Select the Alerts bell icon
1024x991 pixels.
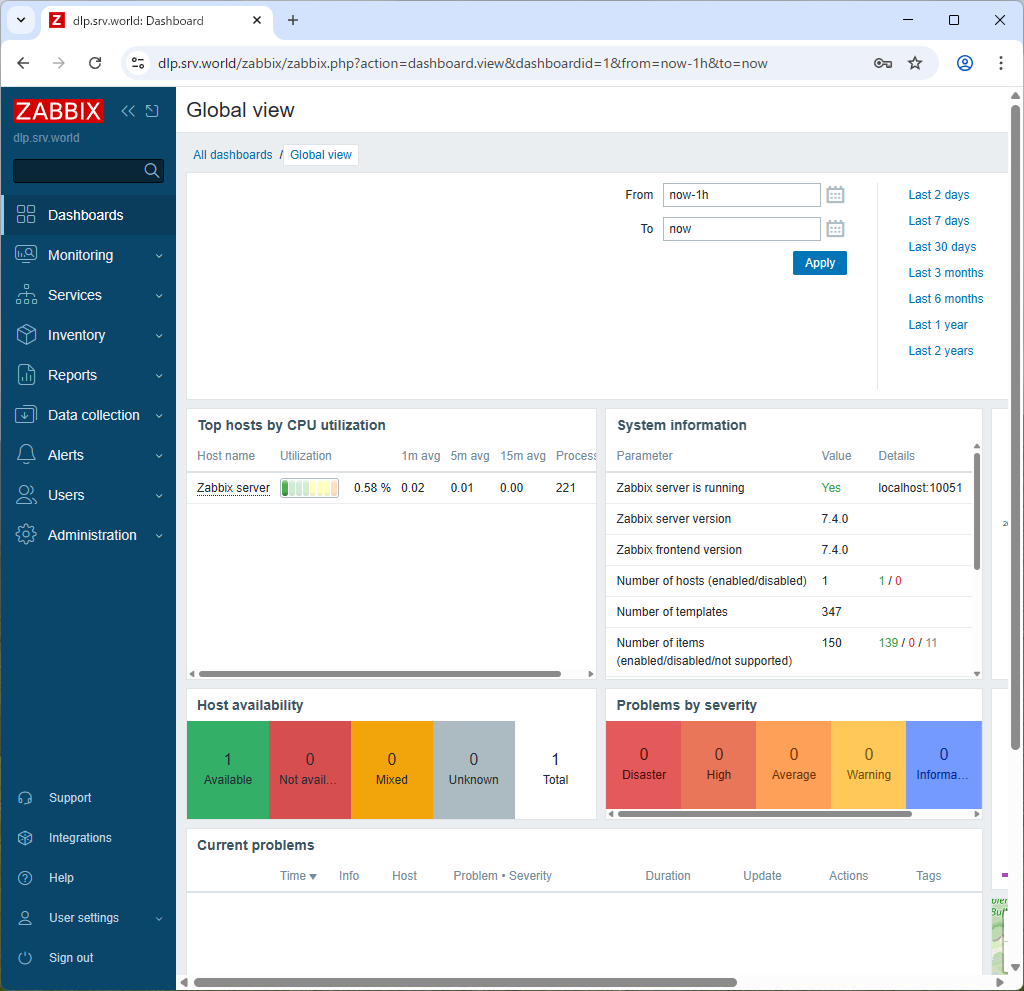pos(26,455)
